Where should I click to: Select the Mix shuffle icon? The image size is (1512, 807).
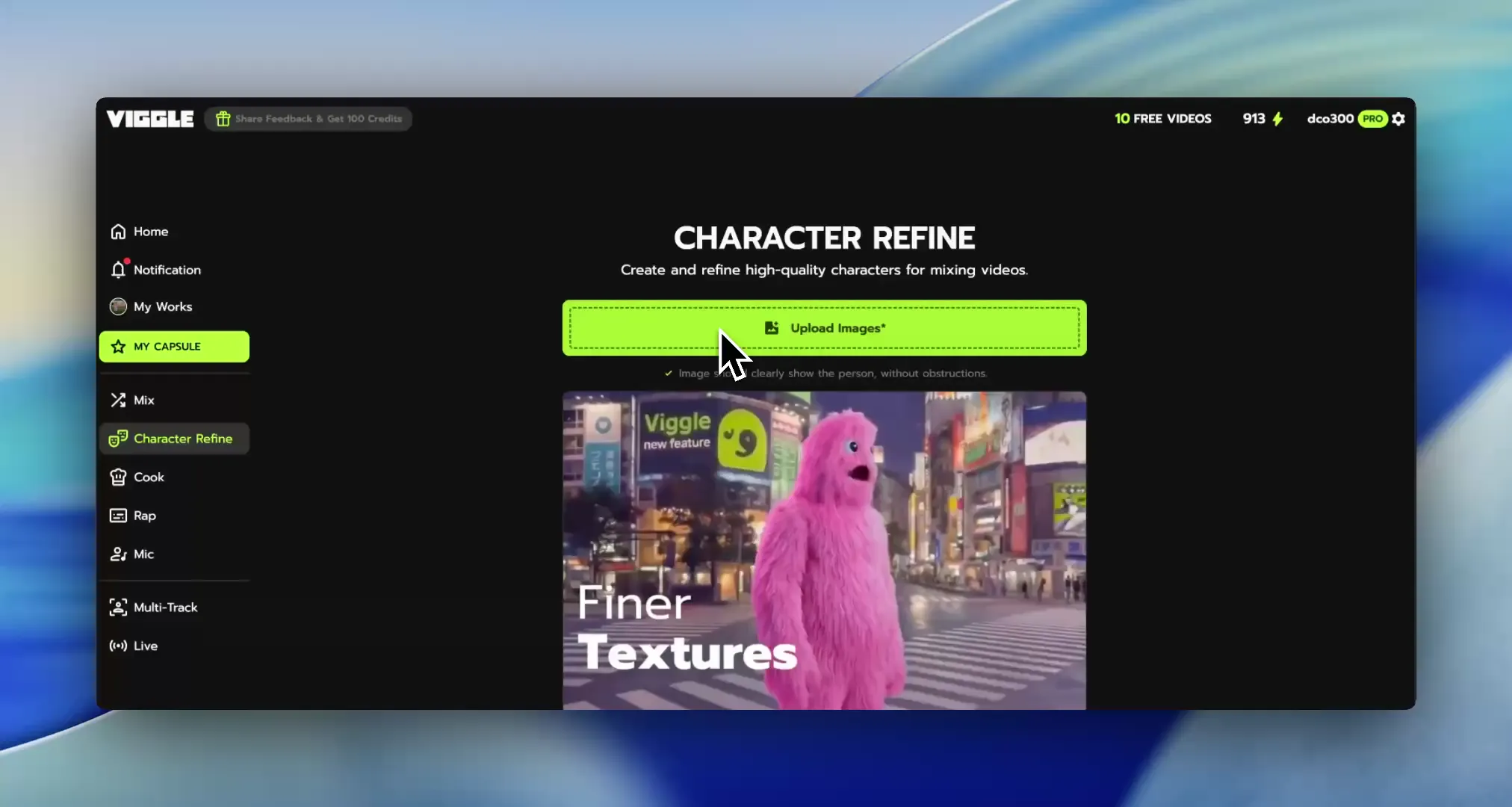pos(118,400)
